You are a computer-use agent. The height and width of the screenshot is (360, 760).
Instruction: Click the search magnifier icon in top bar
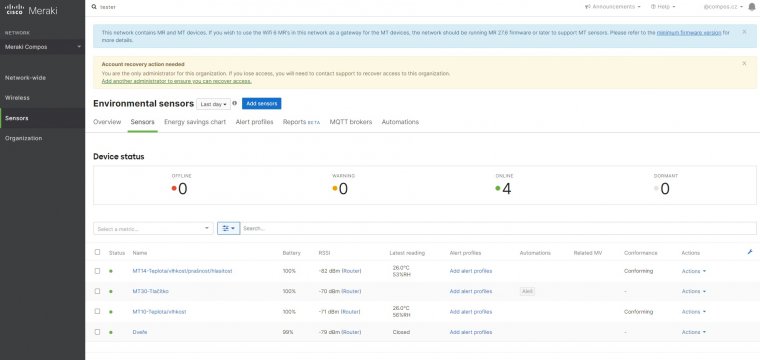(x=94, y=7)
